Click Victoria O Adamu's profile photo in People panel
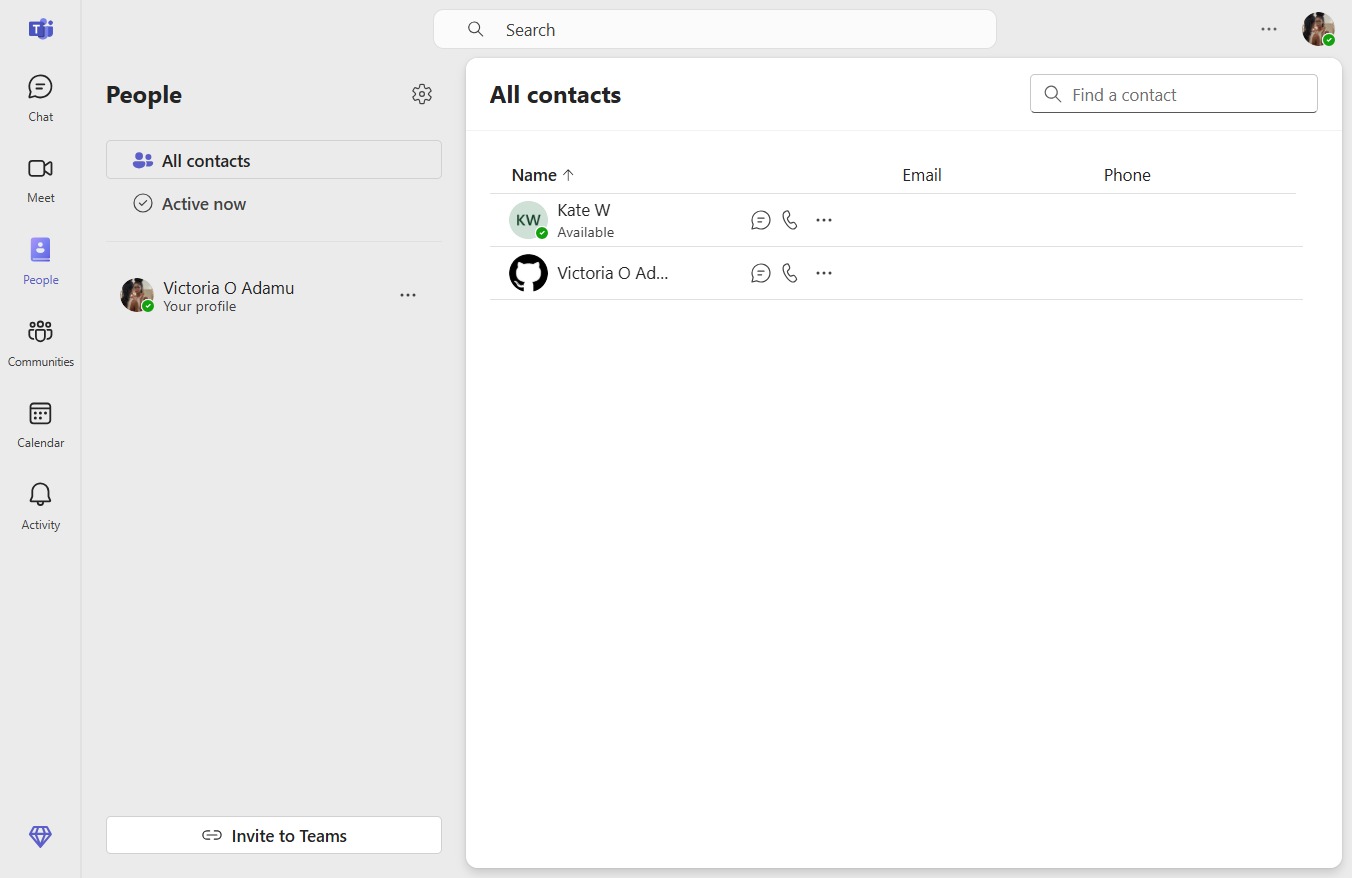The image size is (1352, 878). [137, 295]
